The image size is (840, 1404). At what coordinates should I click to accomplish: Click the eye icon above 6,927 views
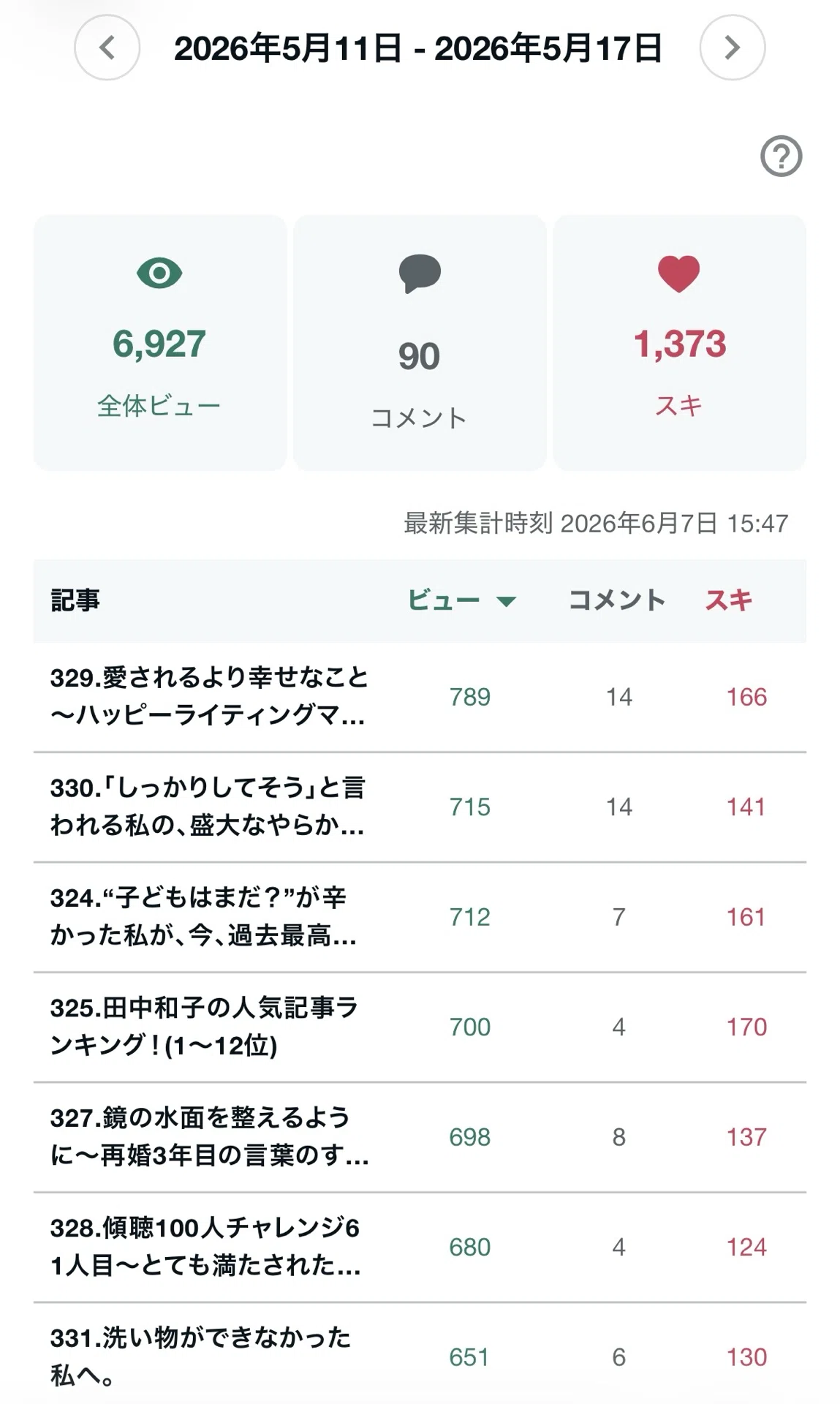tap(159, 273)
